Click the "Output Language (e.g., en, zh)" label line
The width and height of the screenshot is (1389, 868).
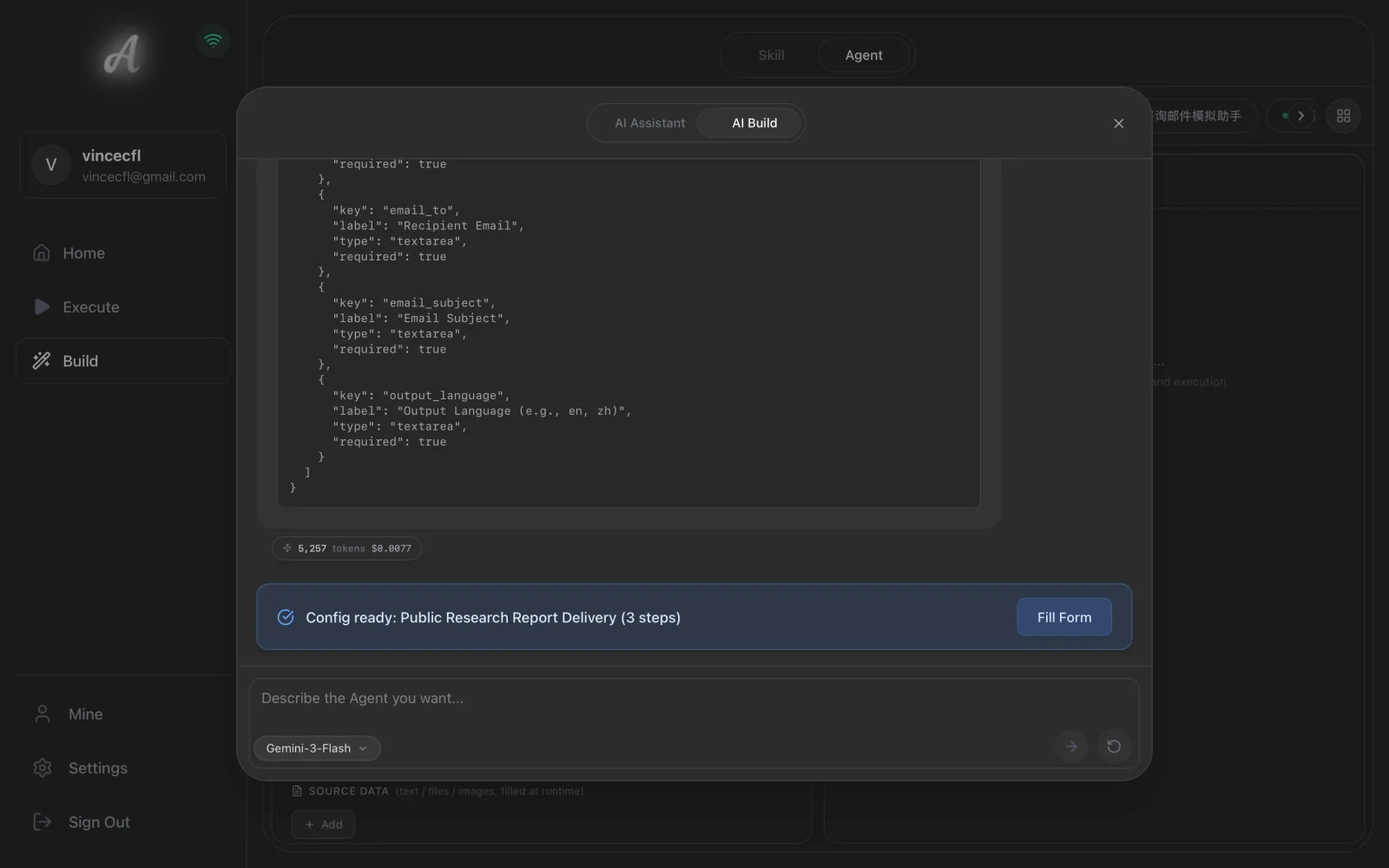482,411
